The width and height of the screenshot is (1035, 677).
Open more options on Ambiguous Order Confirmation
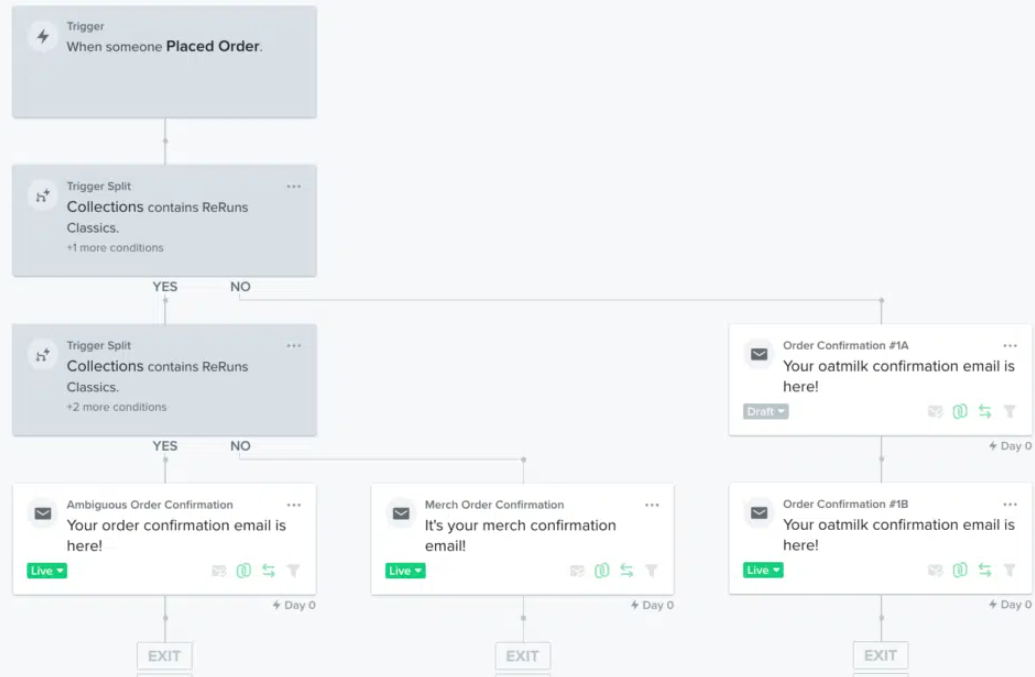pos(294,505)
